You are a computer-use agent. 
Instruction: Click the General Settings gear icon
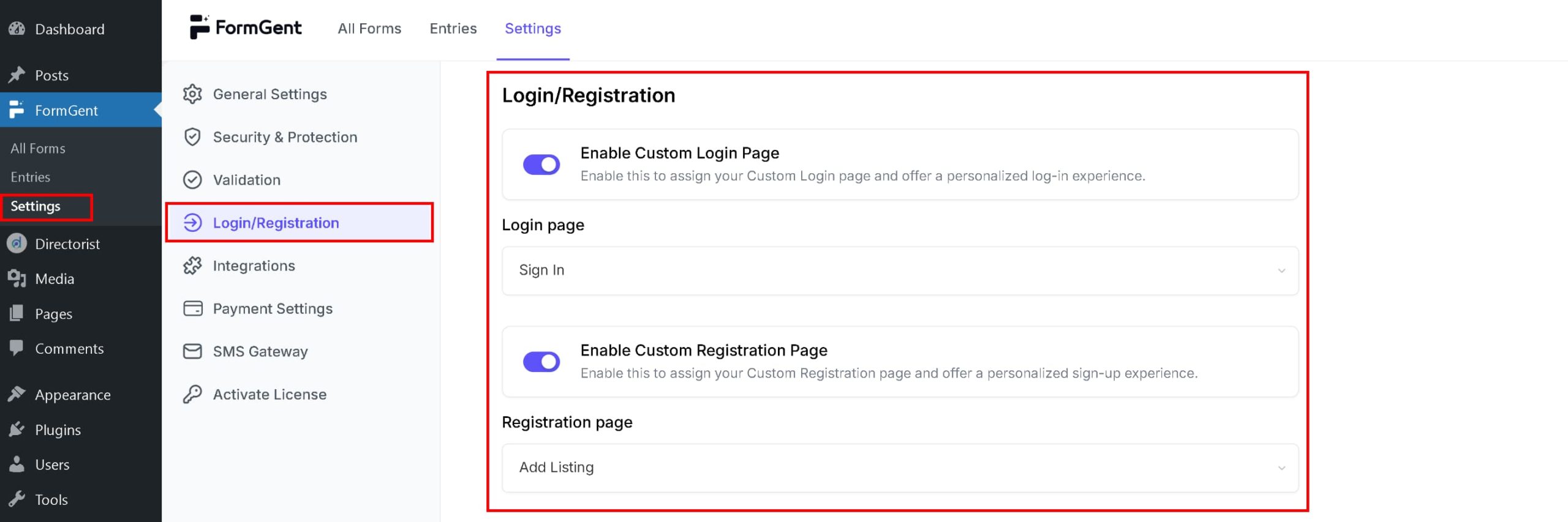pos(192,94)
